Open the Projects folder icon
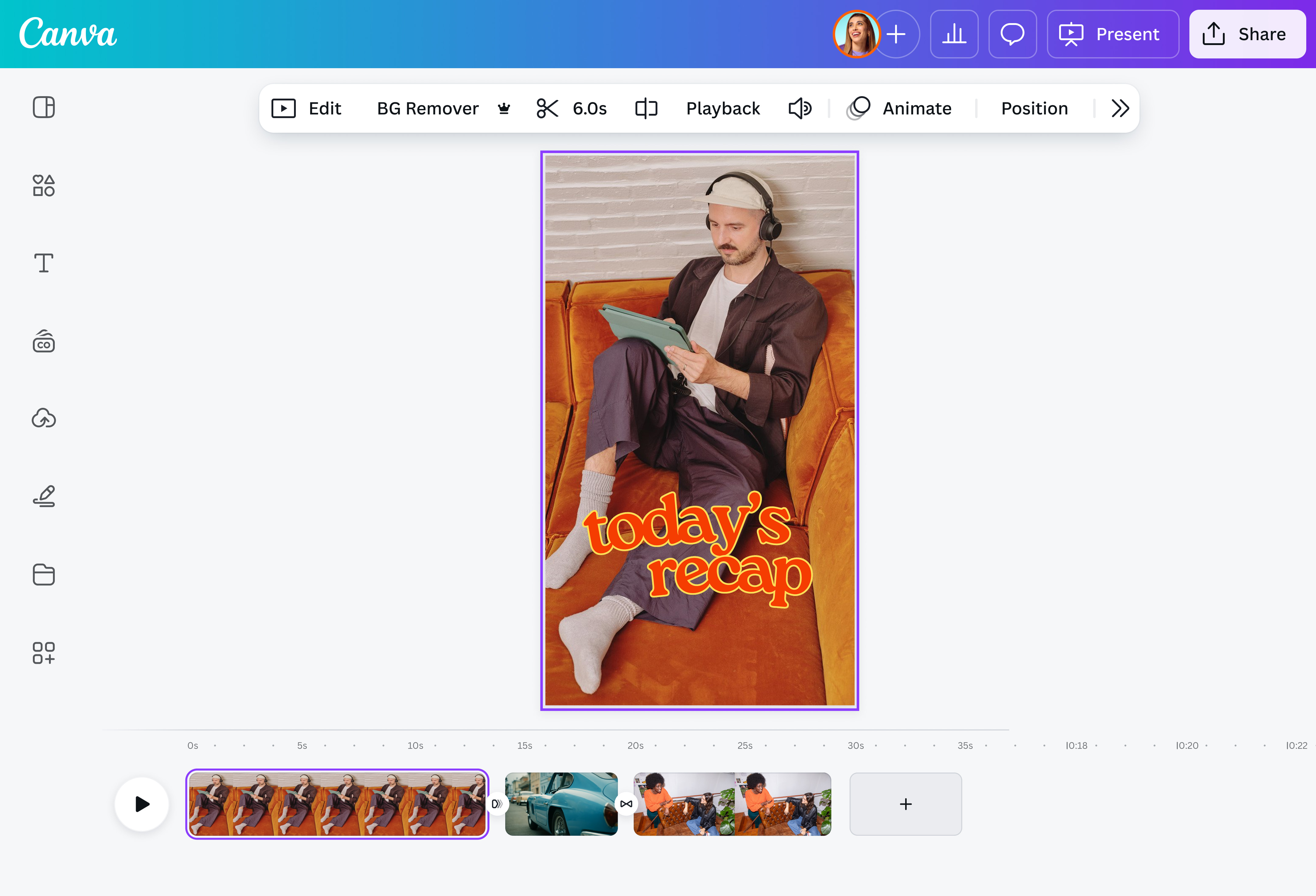The width and height of the screenshot is (1316, 896). click(44, 574)
